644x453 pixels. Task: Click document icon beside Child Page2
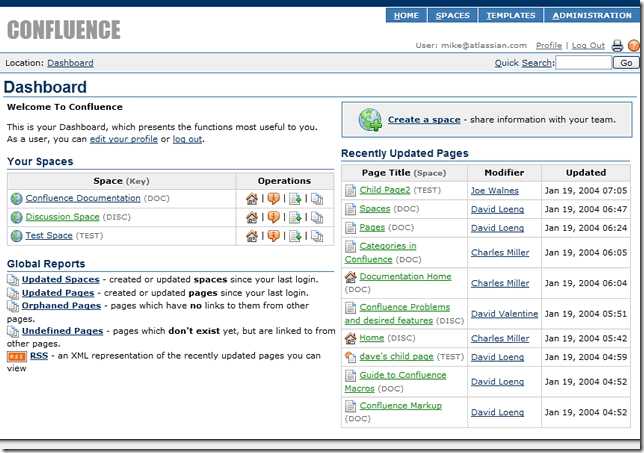coord(350,191)
